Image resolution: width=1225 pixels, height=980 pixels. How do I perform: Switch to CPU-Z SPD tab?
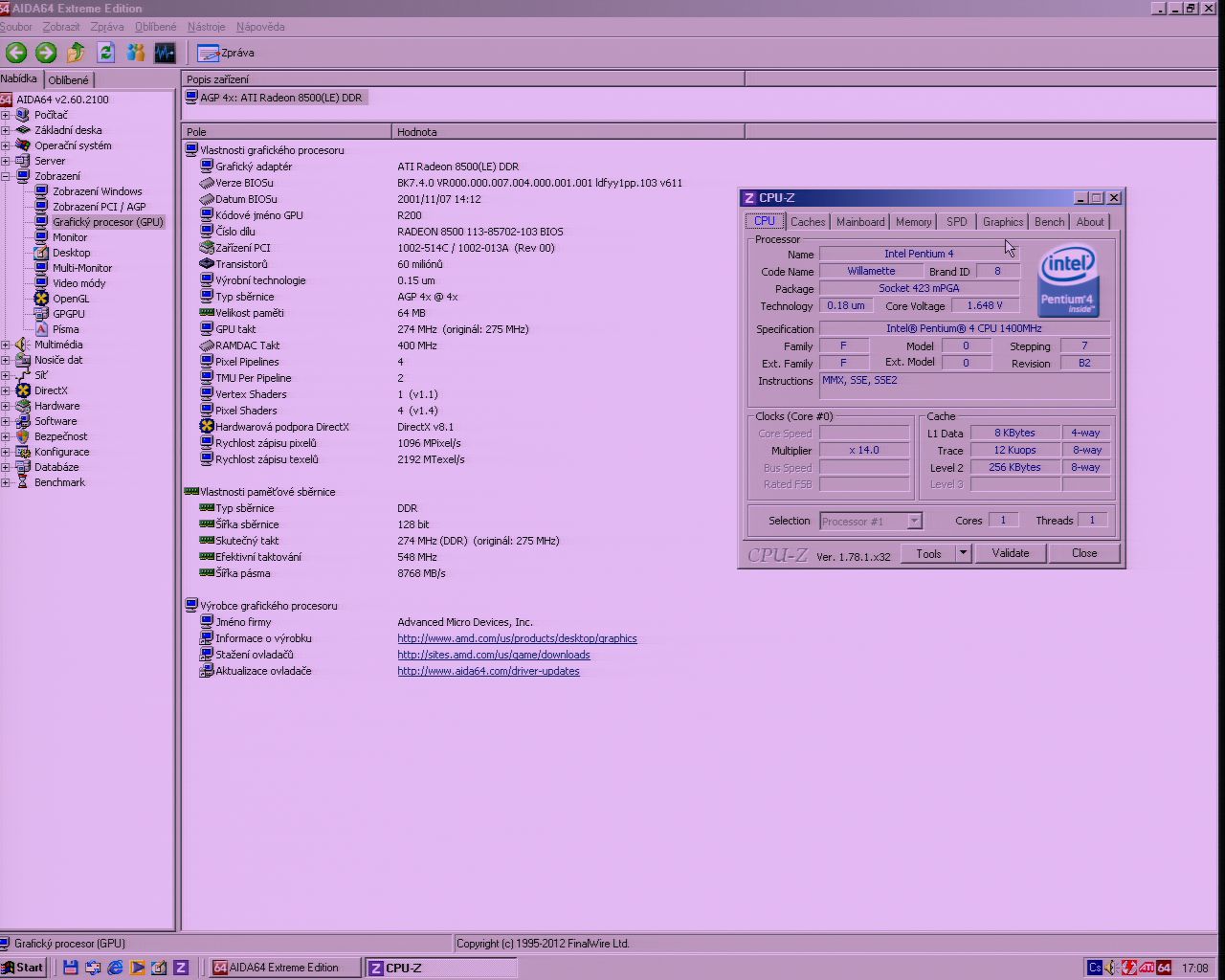[957, 222]
